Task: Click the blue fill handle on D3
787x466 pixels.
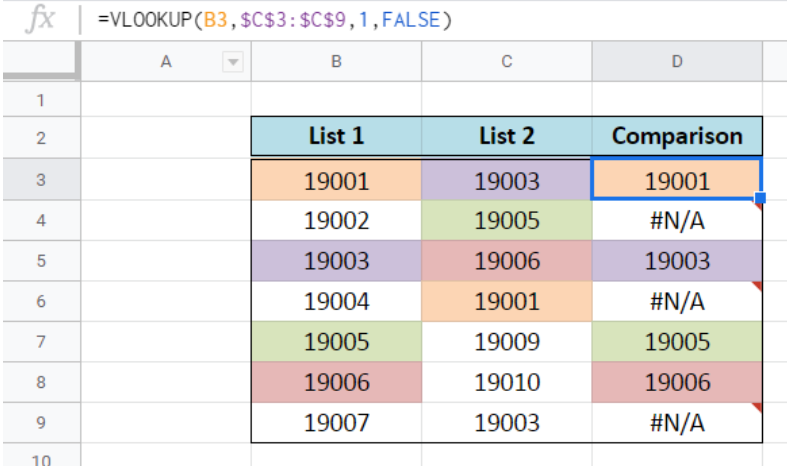Action: point(760,198)
